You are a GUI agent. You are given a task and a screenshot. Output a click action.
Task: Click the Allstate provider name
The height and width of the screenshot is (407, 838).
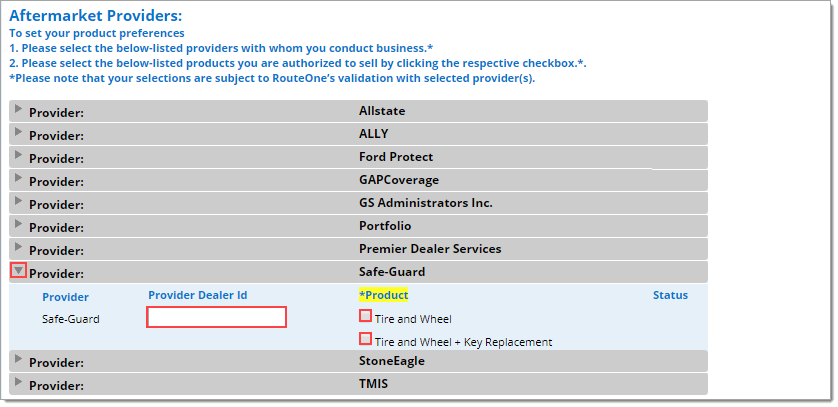[x=382, y=111]
